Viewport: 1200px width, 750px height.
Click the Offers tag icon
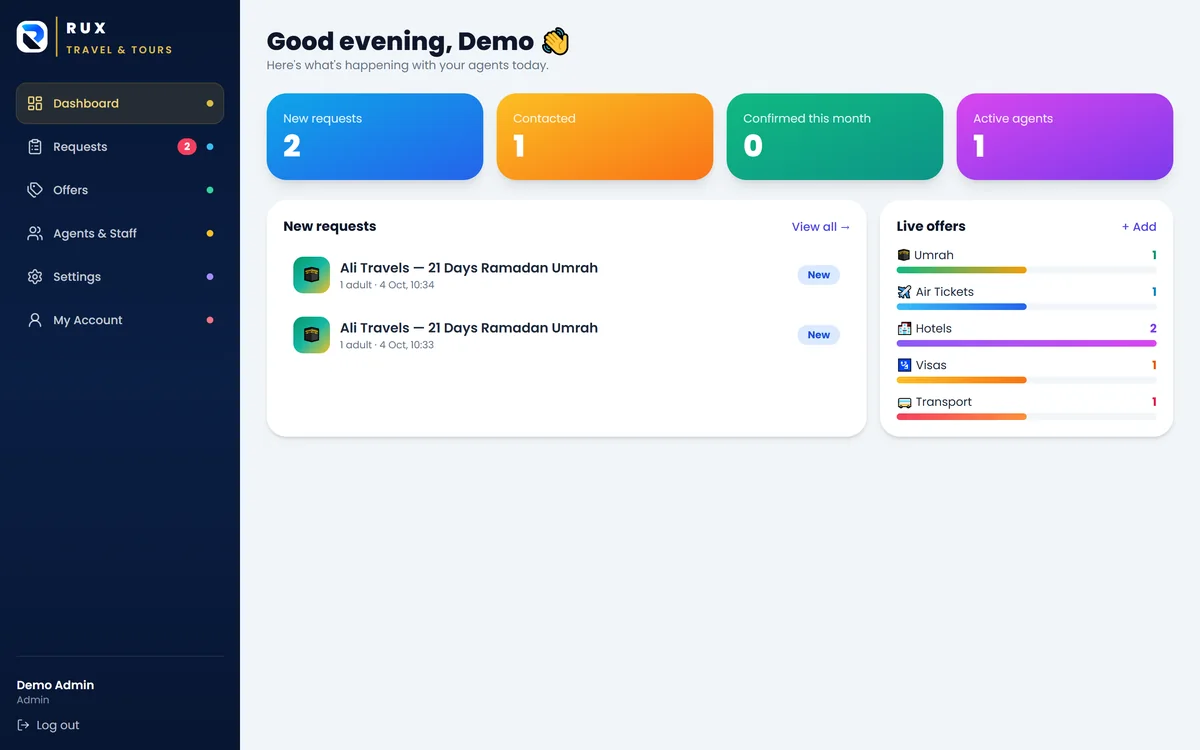35,190
